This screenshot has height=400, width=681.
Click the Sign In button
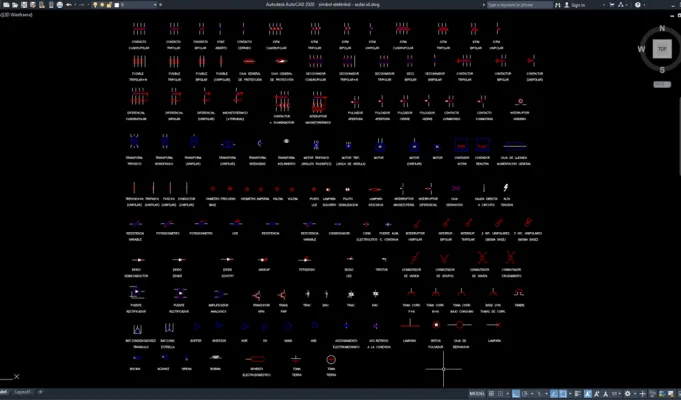click(575, 5)
